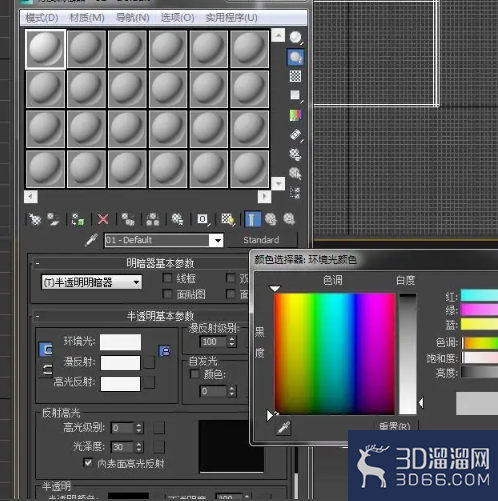Click the 重置(R) button
This screenshot has height=501, width=498.
(395, 426)
